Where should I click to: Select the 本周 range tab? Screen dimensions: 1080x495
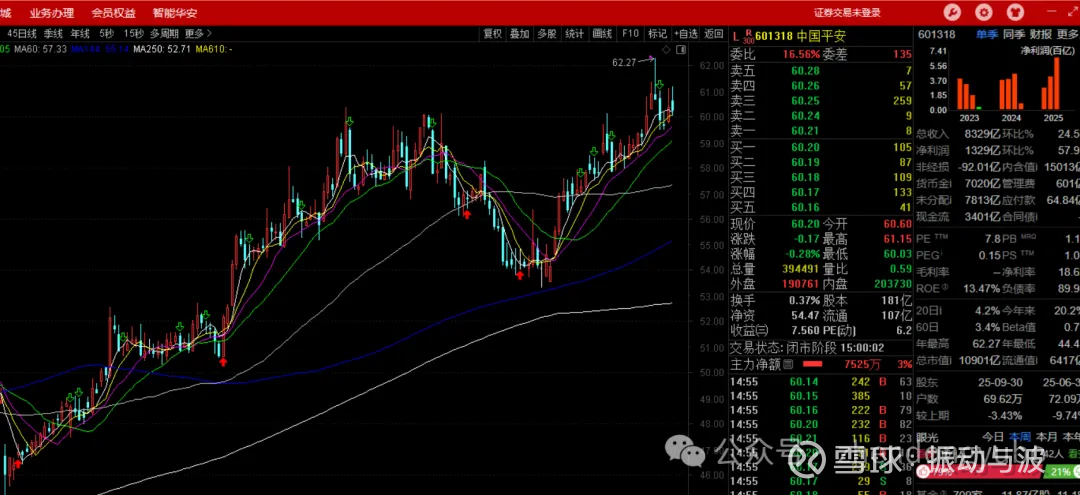click(x=1020, y=436)
